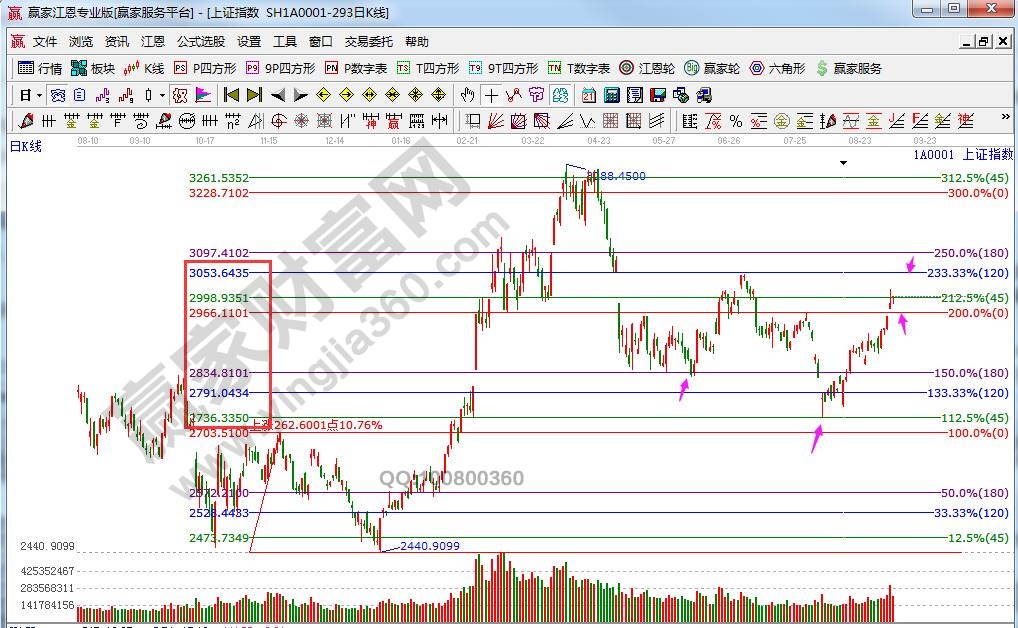Open the 六角形 hexagon chart
Viewport: 1018px width, 628px height.
pyautogui.click(x=777, y=68)
